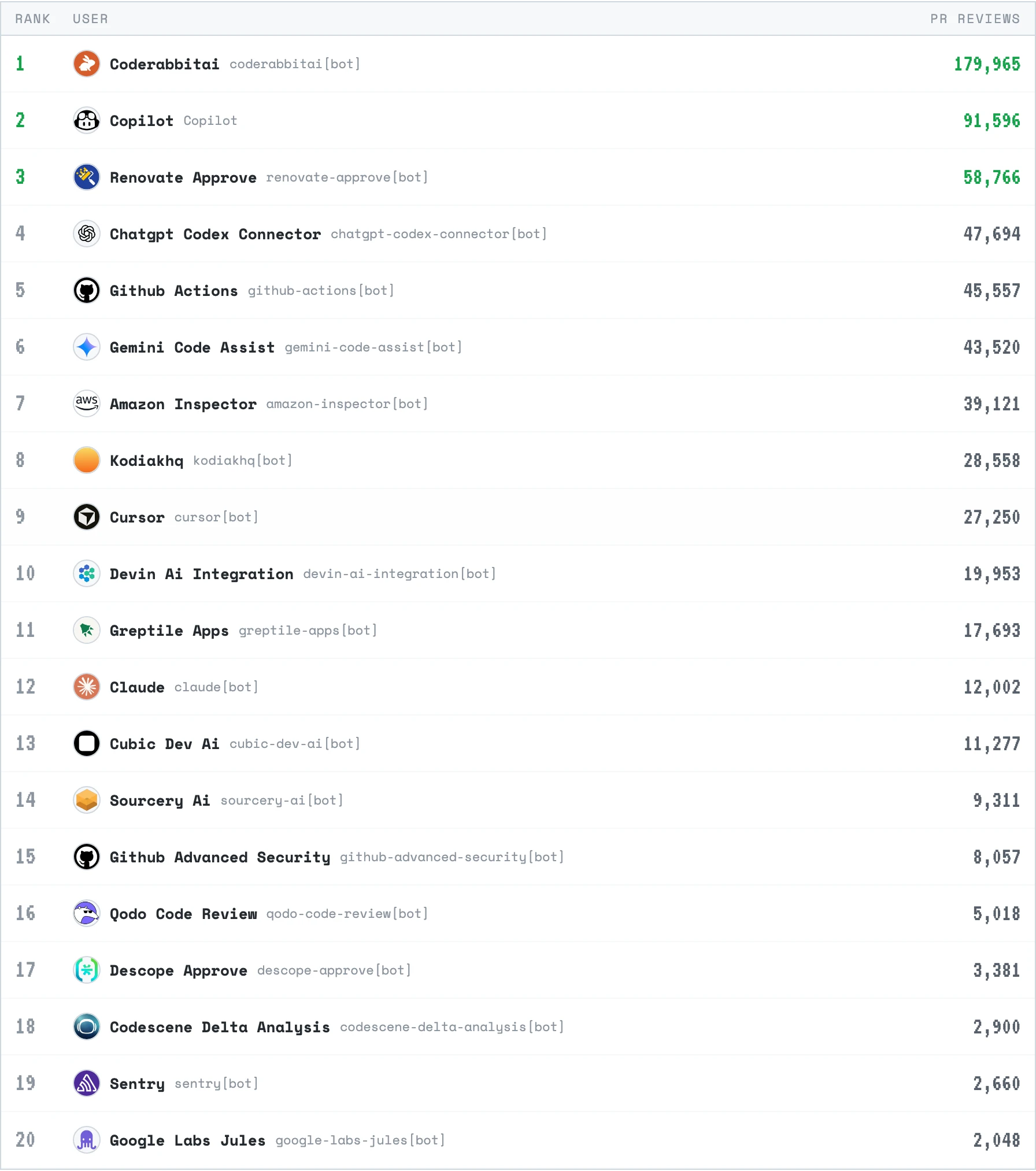Click the Renovate Approve shield avatar
This screenshot has width=1036, height=1171.
point(86,177)
